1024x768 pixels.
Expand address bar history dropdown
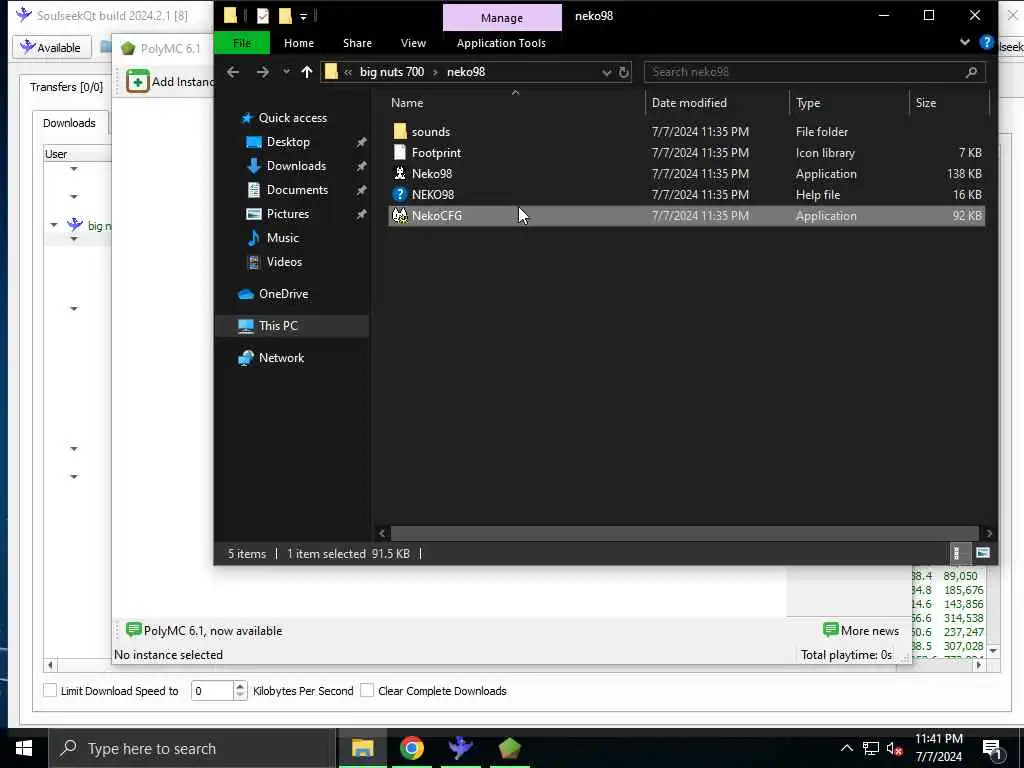(x=606, y=72)
